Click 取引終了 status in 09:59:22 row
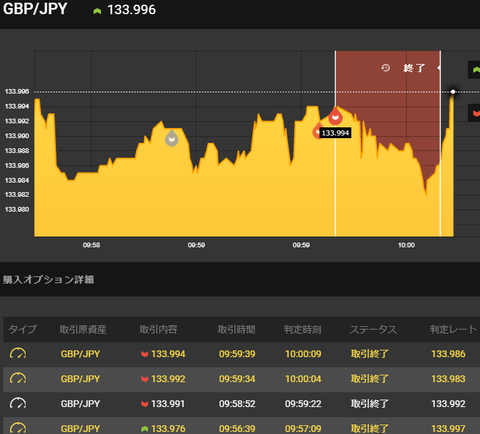Viewport: 480px width, 434px height. pos(370,404)
